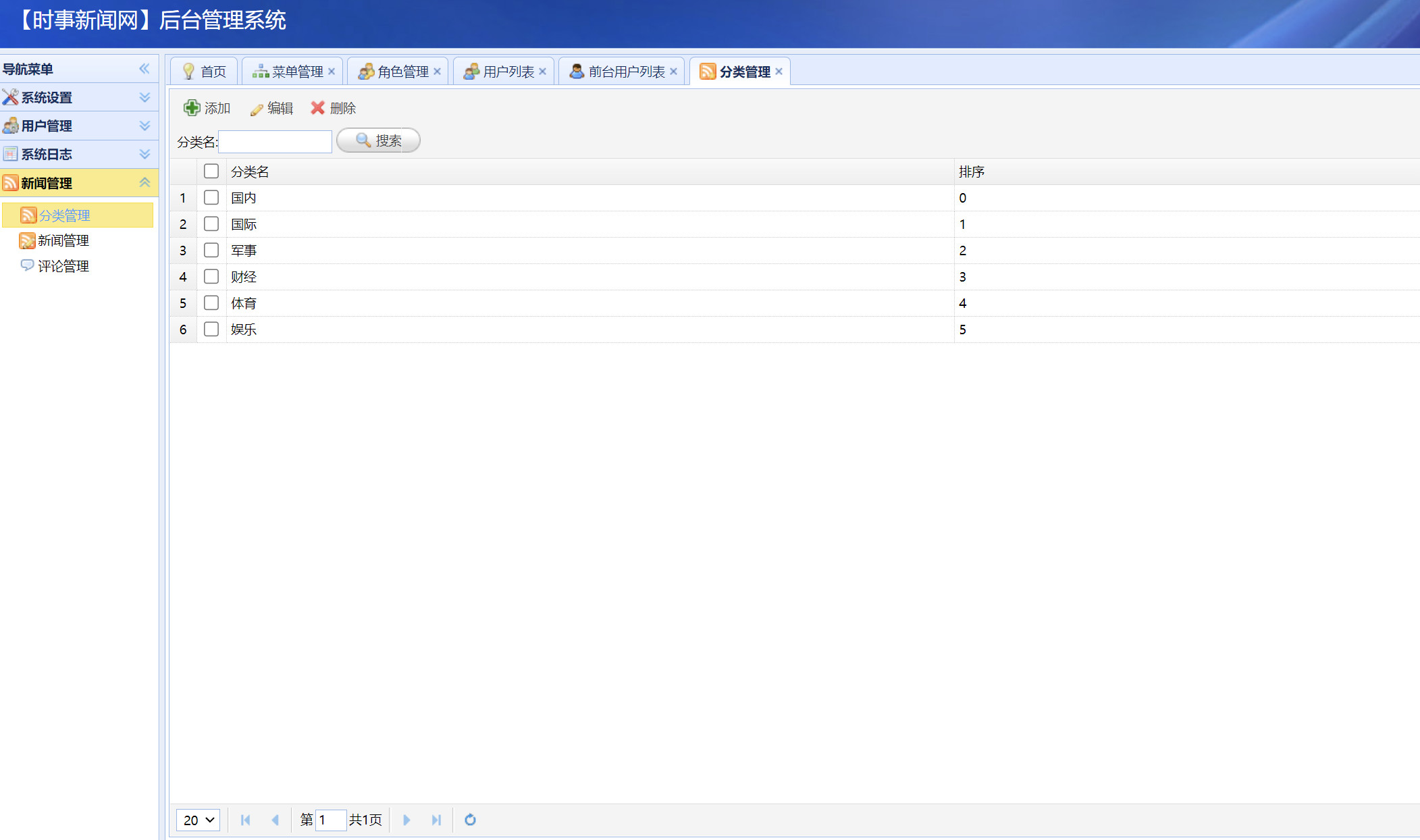Click the person icon on 前台用户列表 tab
Screen dimensions: 1420x840
(577, 72)
